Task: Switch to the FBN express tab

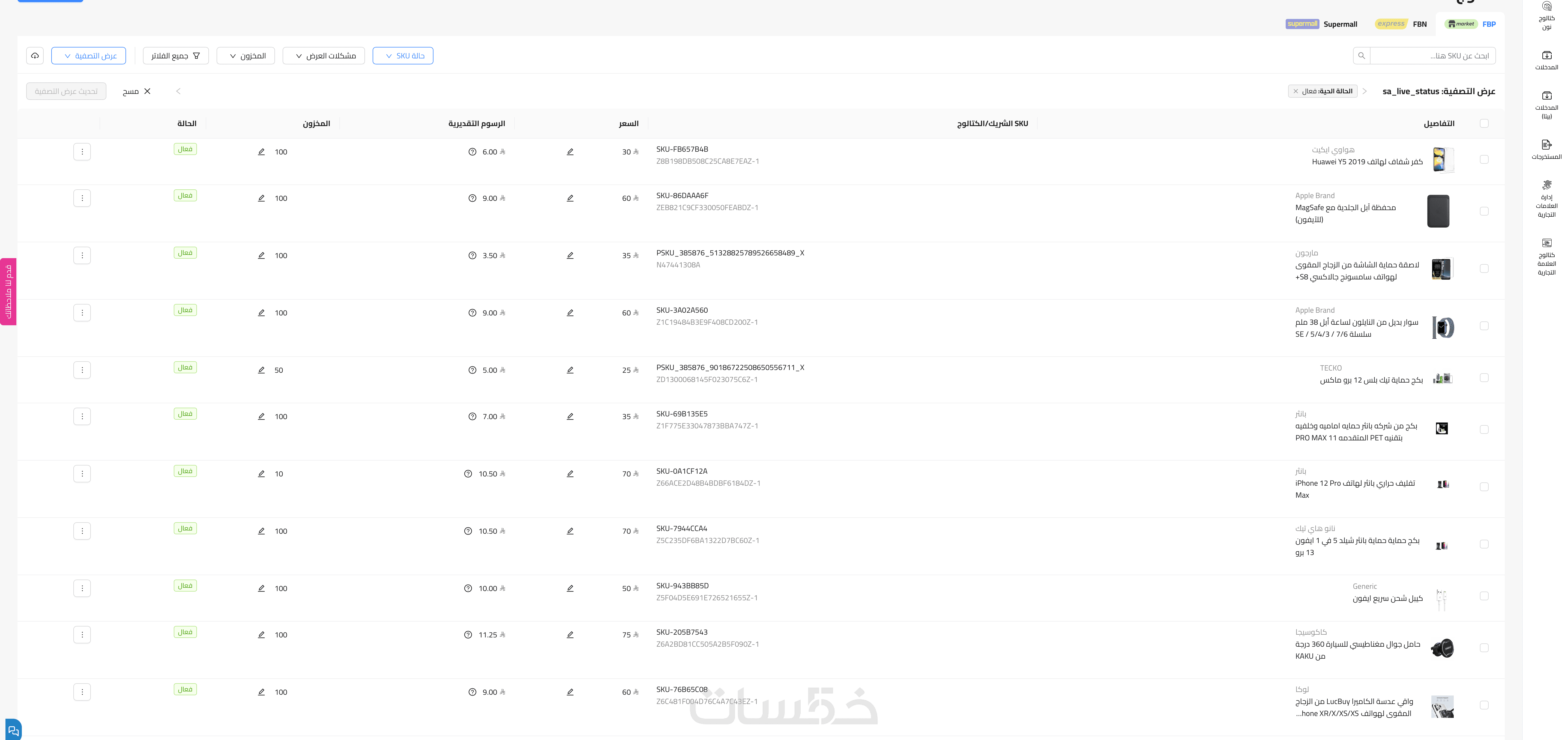Action: pos(1401,24)
